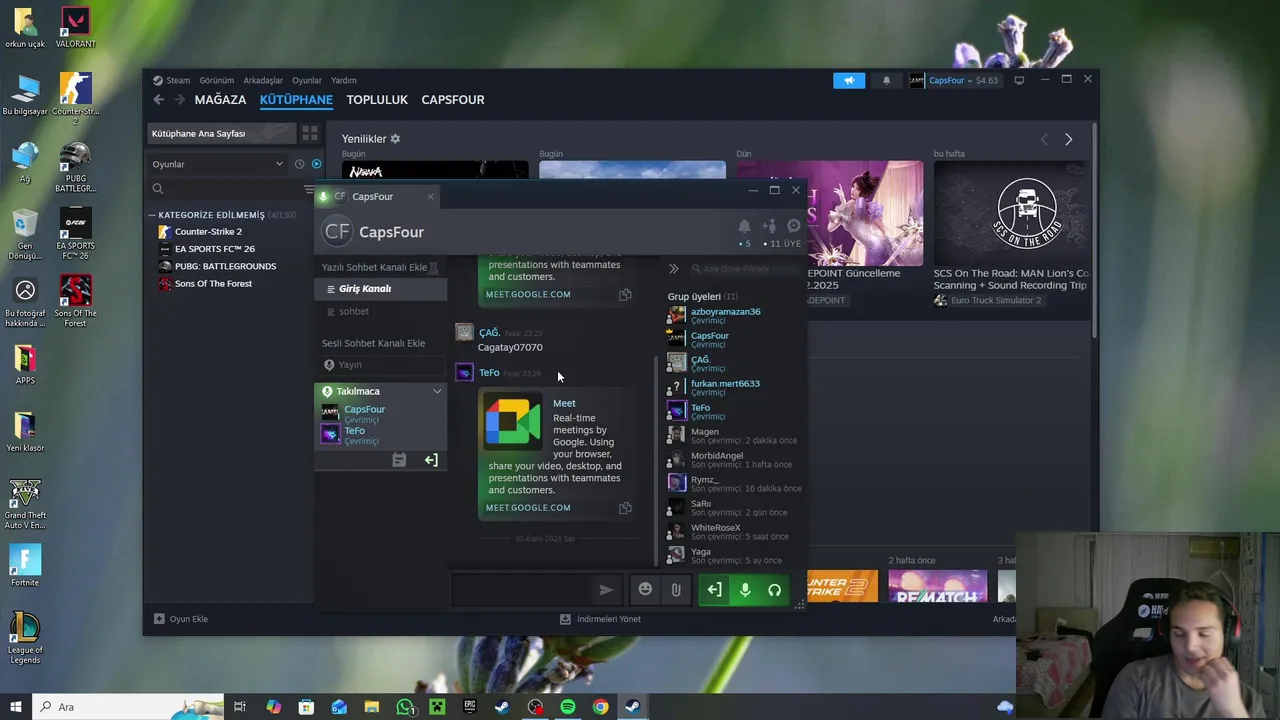Click the chat message input field
Screen dimensions: 1280x720
(520, 590)
